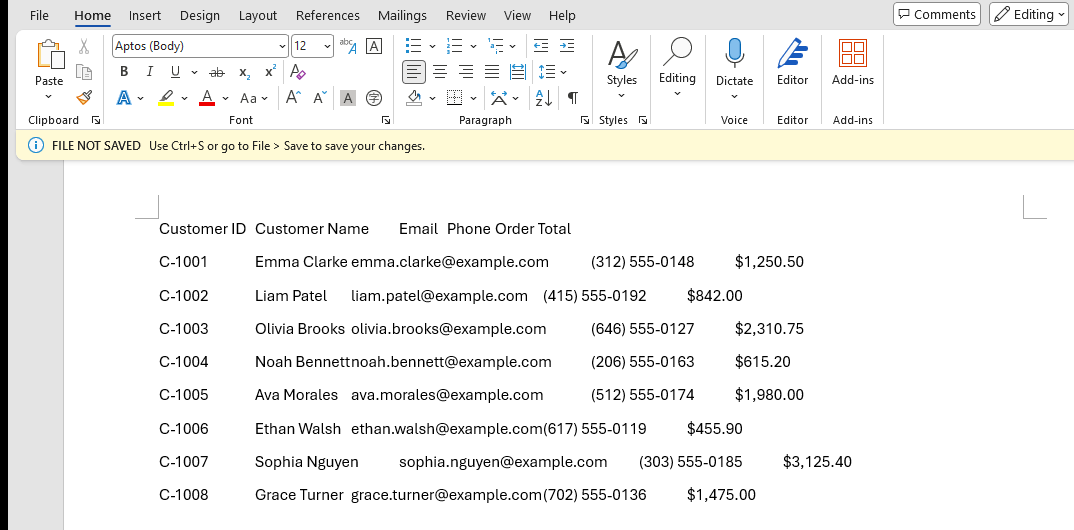Click the Distributed alignment icon

[518, 71]
